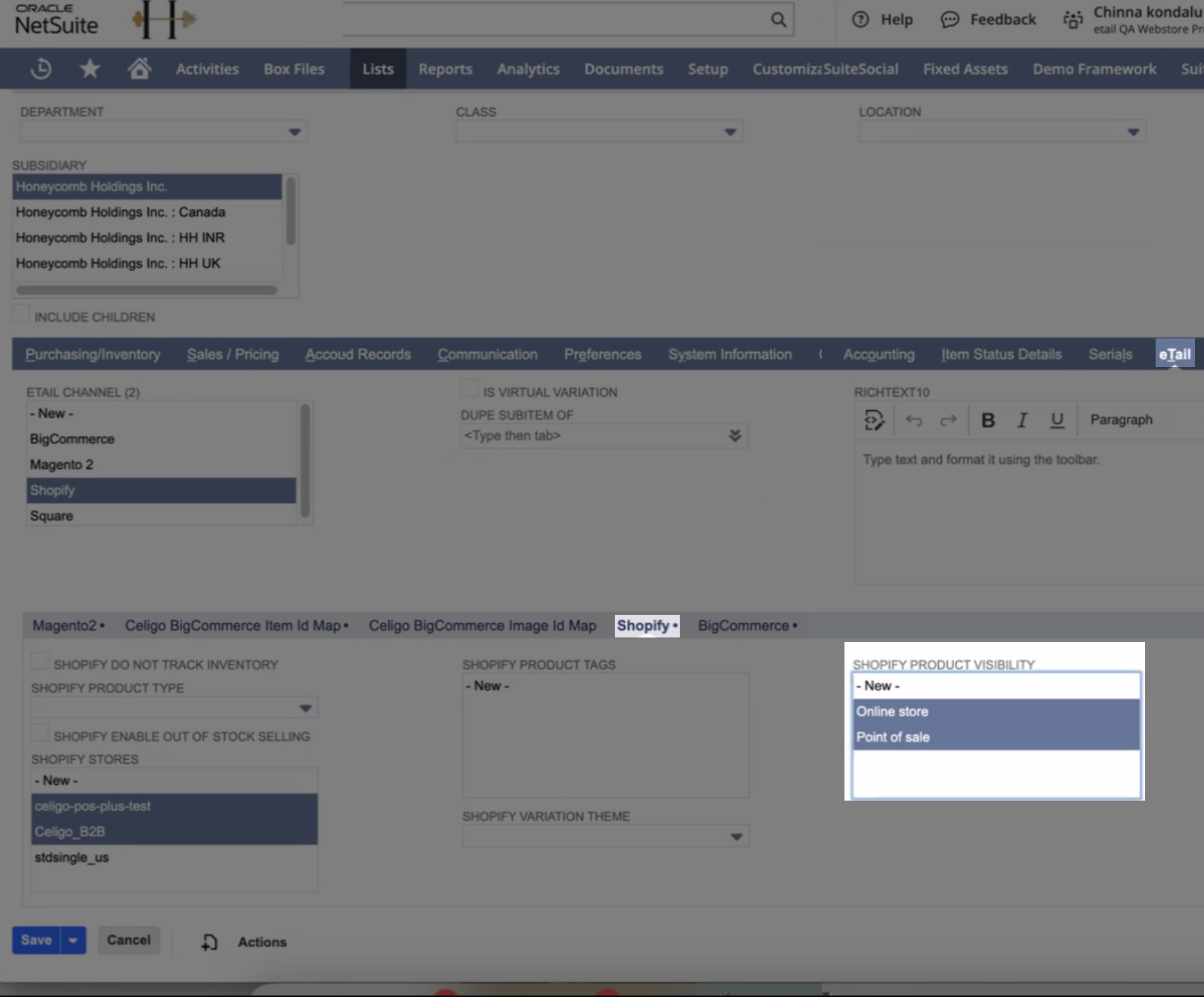Enable Shopify Out Of Stock Selling checkbox
This screenshot has height=997, width=1204.
(39, 733)
